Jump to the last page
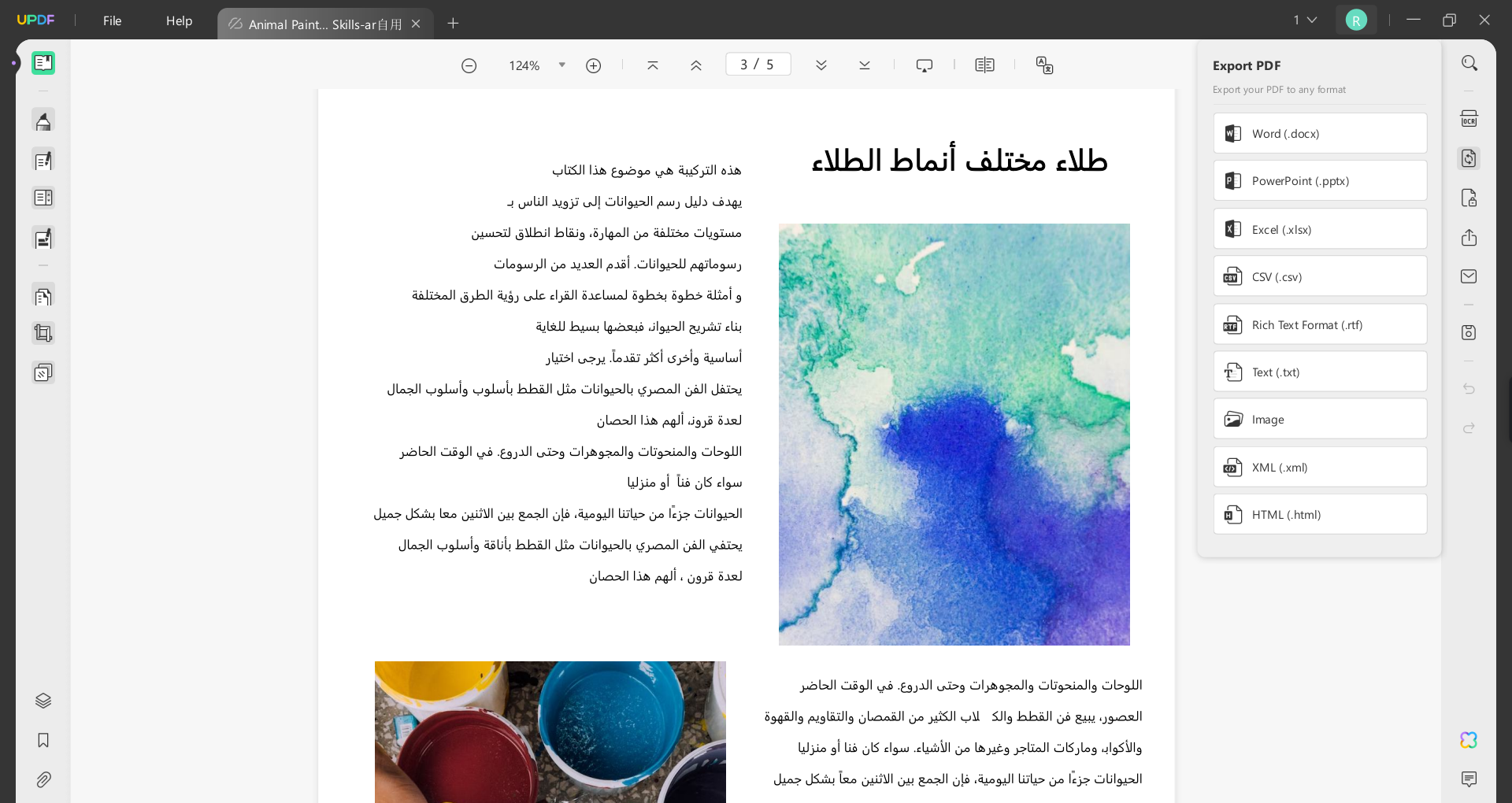 pos(865,65)
